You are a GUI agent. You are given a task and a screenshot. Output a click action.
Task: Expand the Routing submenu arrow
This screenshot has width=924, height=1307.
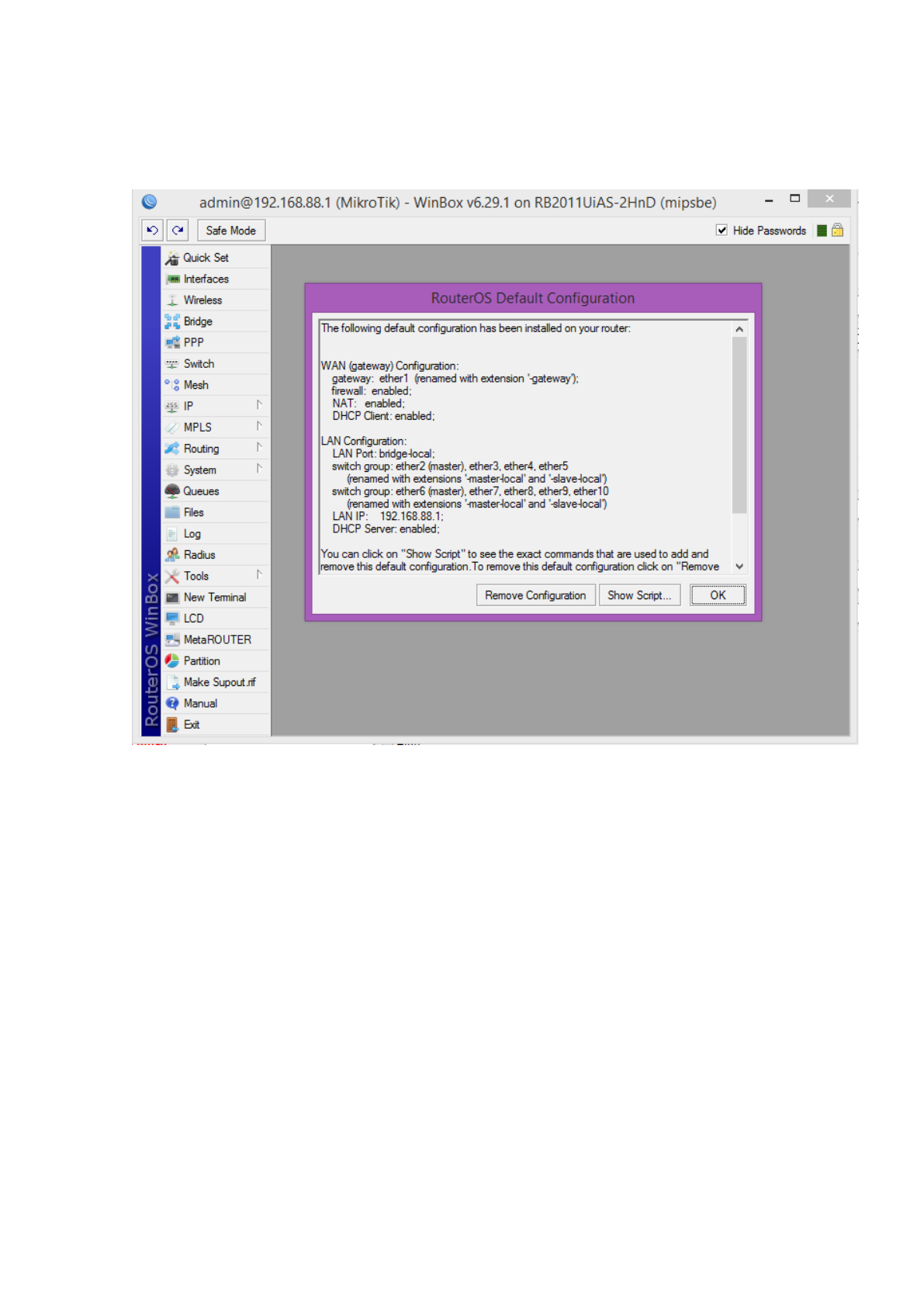tap(259, 447)
